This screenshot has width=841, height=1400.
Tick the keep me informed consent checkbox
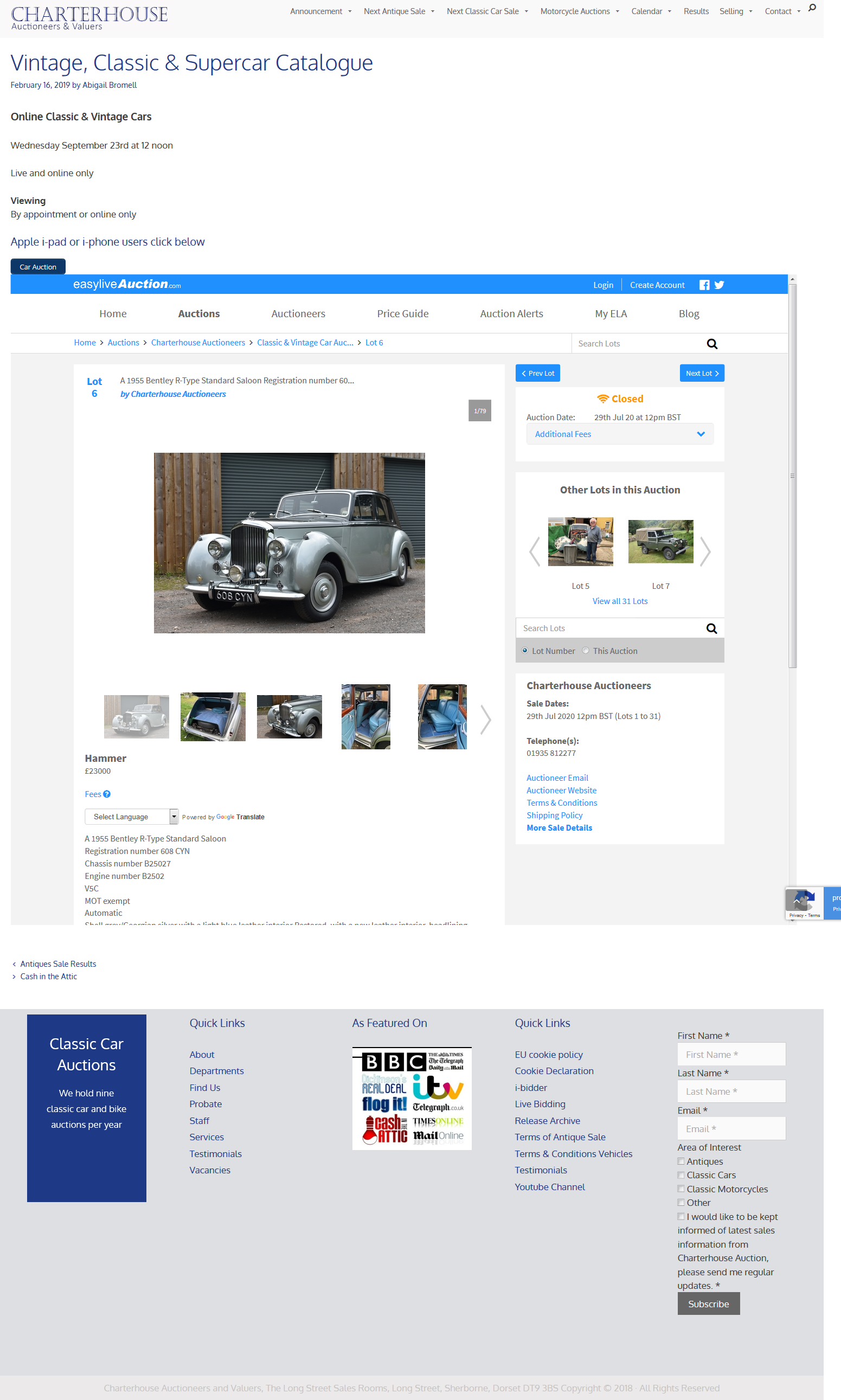681,1216
